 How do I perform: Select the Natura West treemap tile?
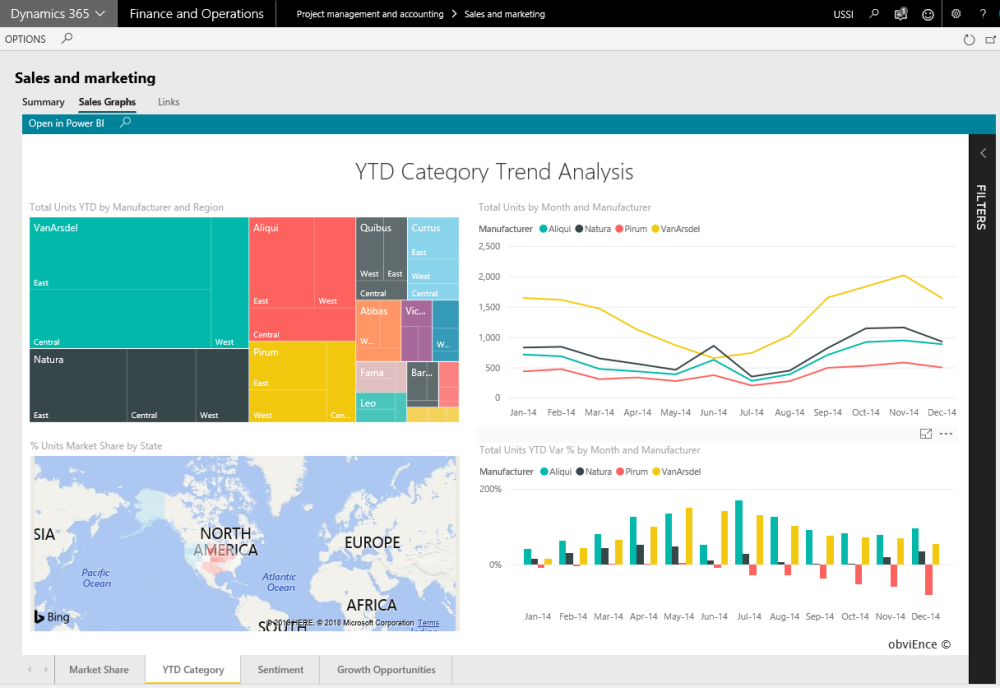coord(222,385)
